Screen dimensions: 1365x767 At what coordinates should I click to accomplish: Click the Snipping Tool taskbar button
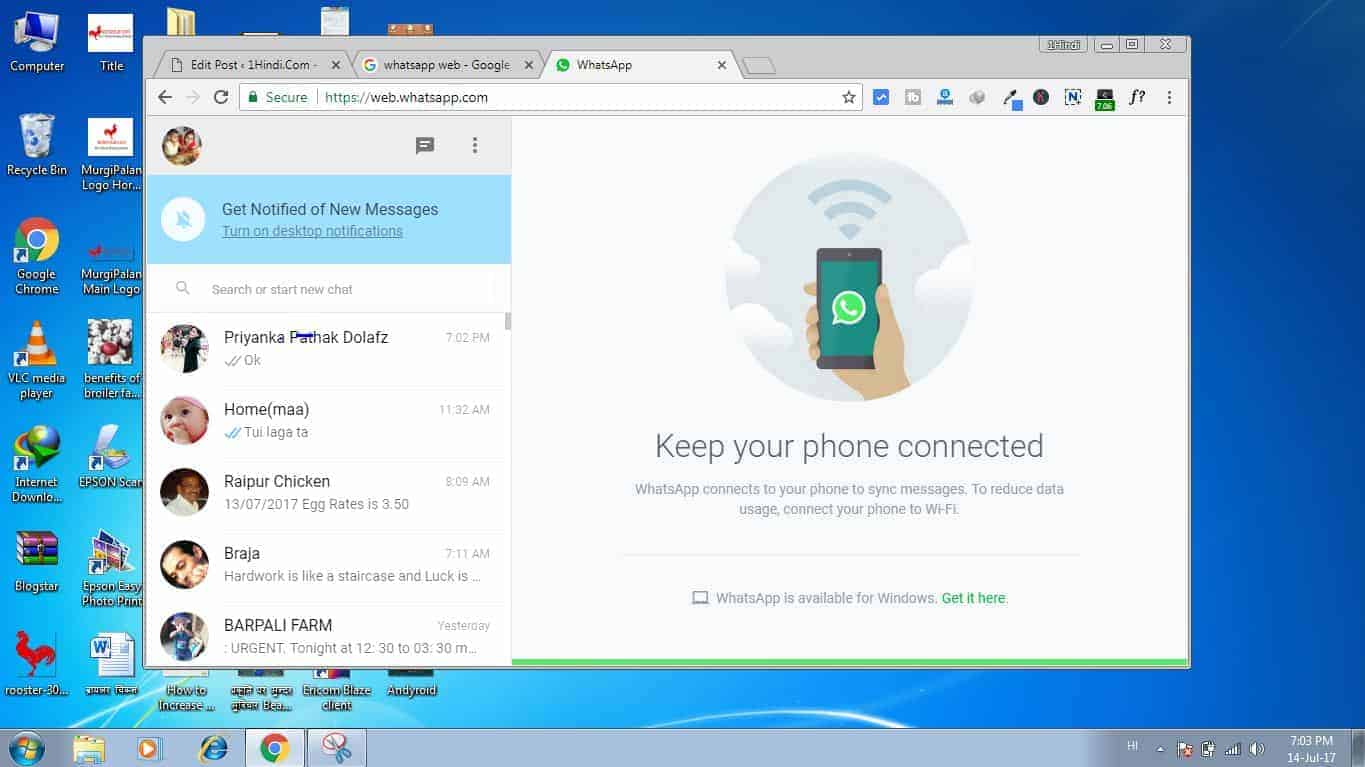[x=337, y=748]
